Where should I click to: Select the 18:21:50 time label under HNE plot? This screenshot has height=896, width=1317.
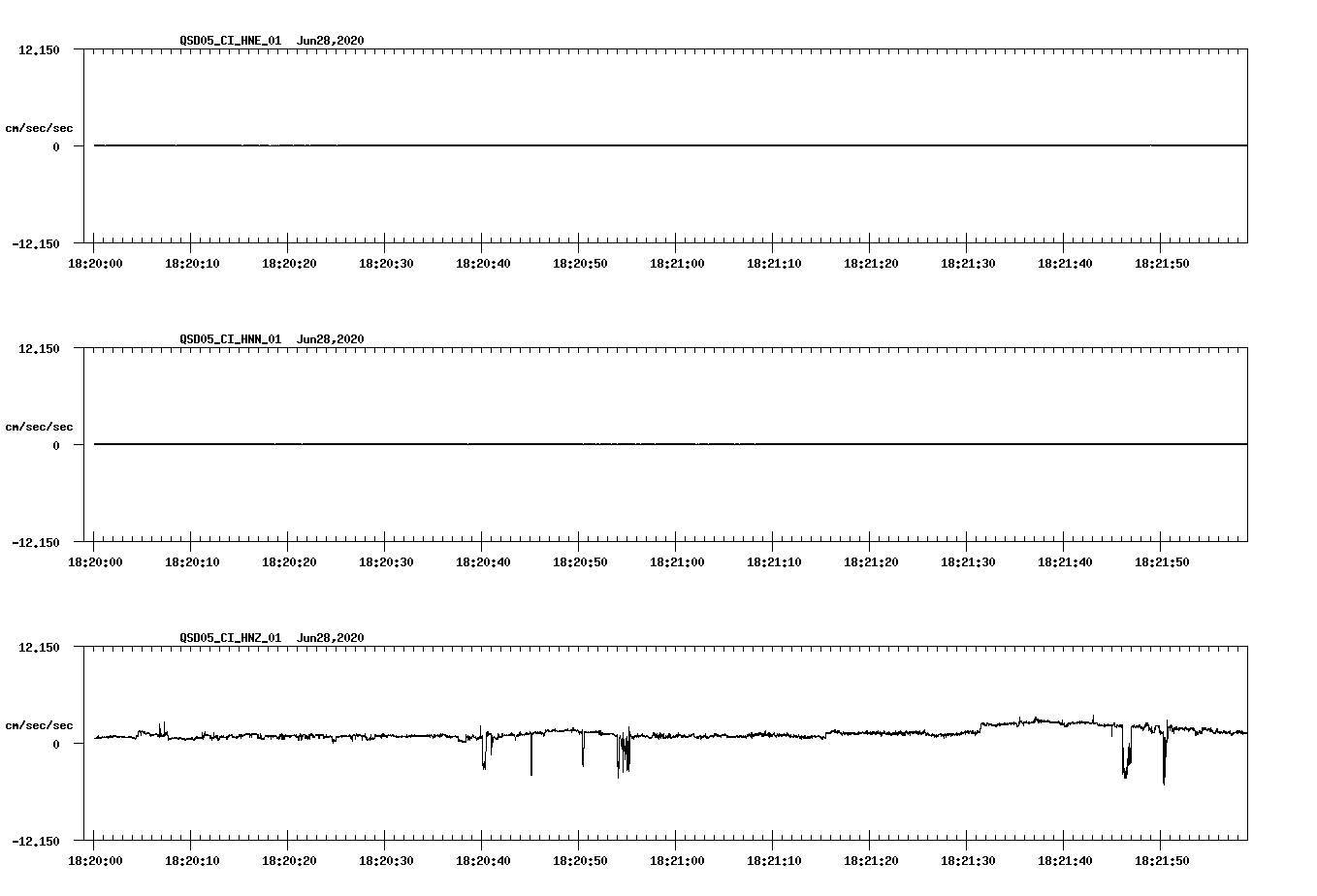[1162, 264]
